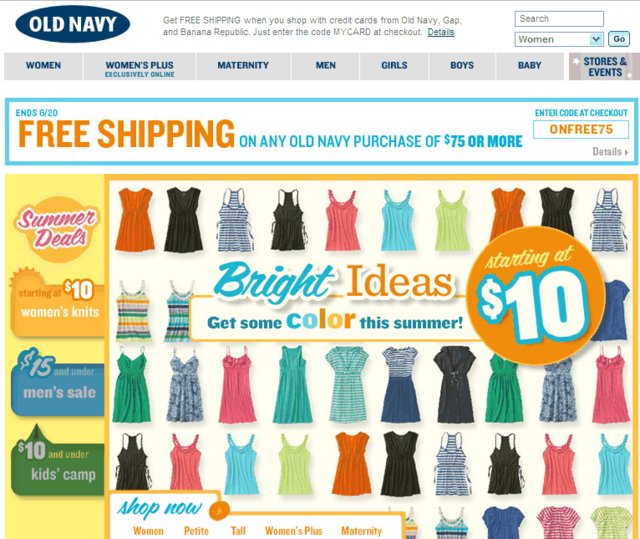The width and height of the screenshot is (640, 539).
Task: Click the starting at $10 orange circle
Action: tap(536, 295)
